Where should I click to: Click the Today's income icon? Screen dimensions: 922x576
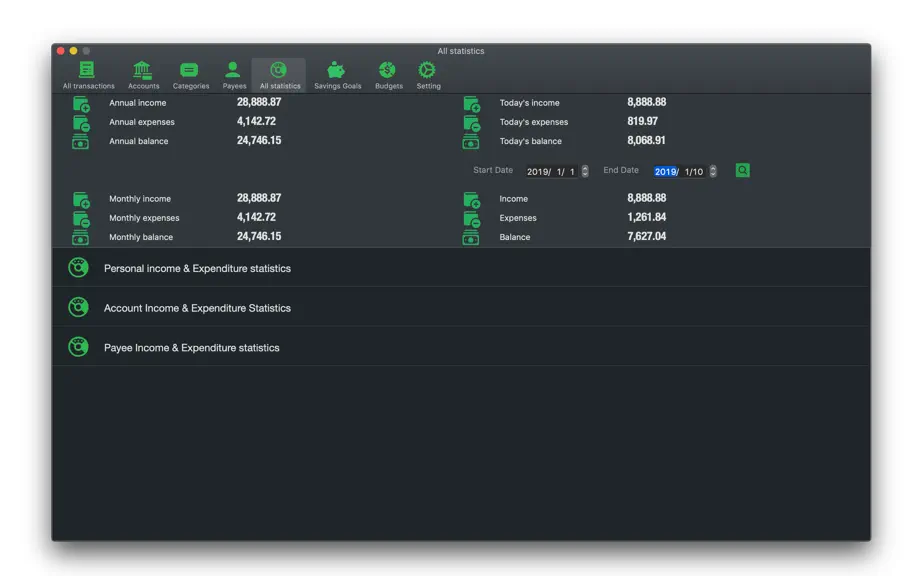point(472,104)
